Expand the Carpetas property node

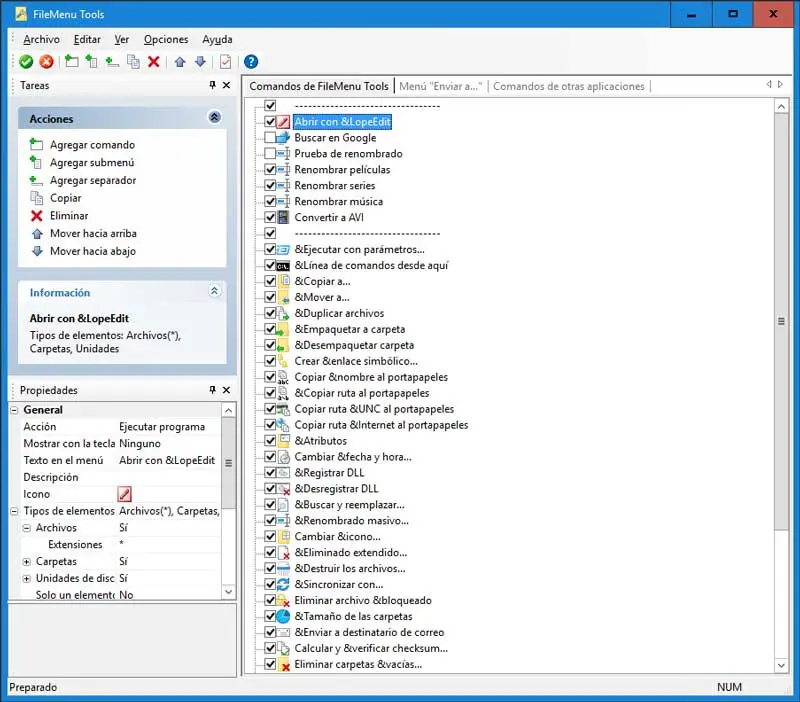pos(27,562)
